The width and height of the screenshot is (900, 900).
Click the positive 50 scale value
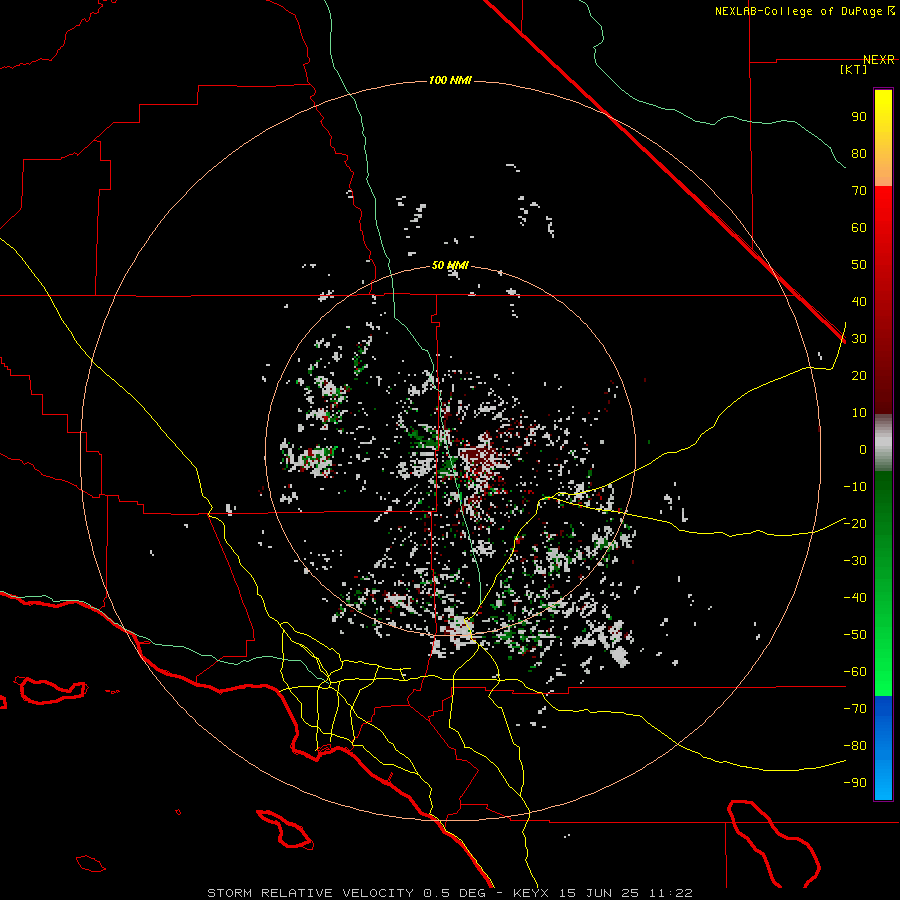pos(859,265)
